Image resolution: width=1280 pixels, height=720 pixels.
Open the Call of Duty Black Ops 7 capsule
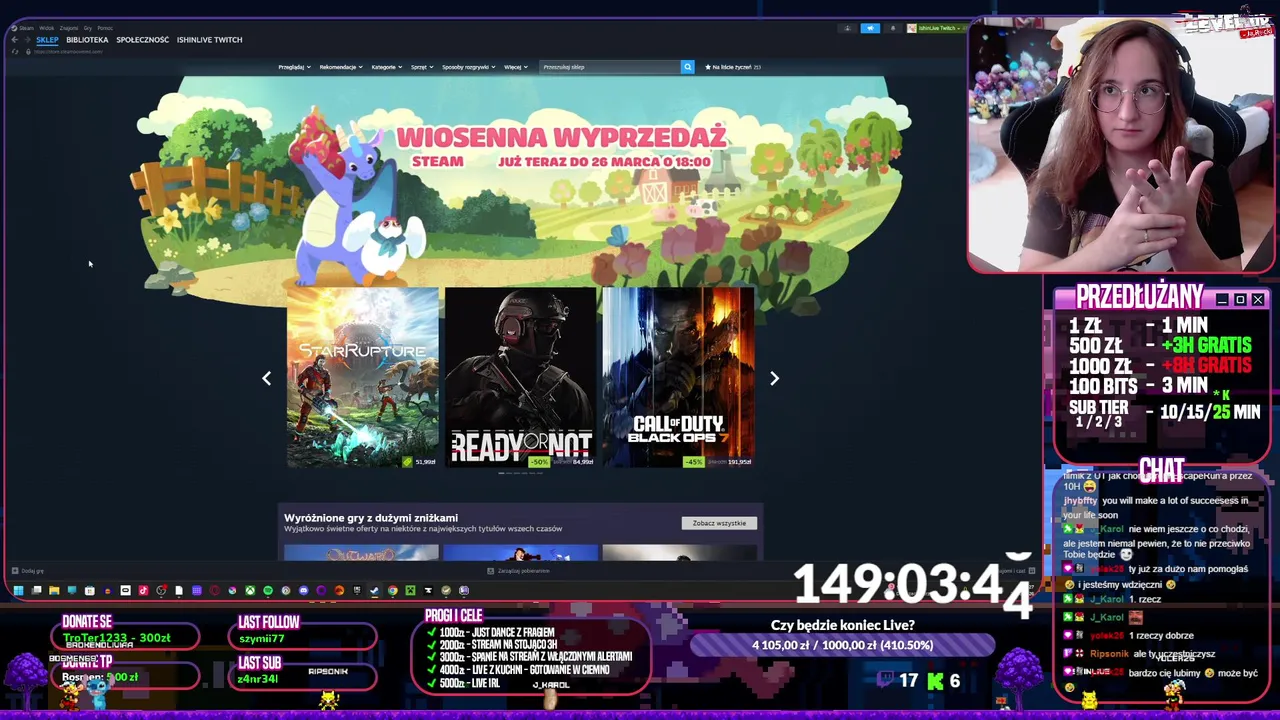tap(678, 378)
